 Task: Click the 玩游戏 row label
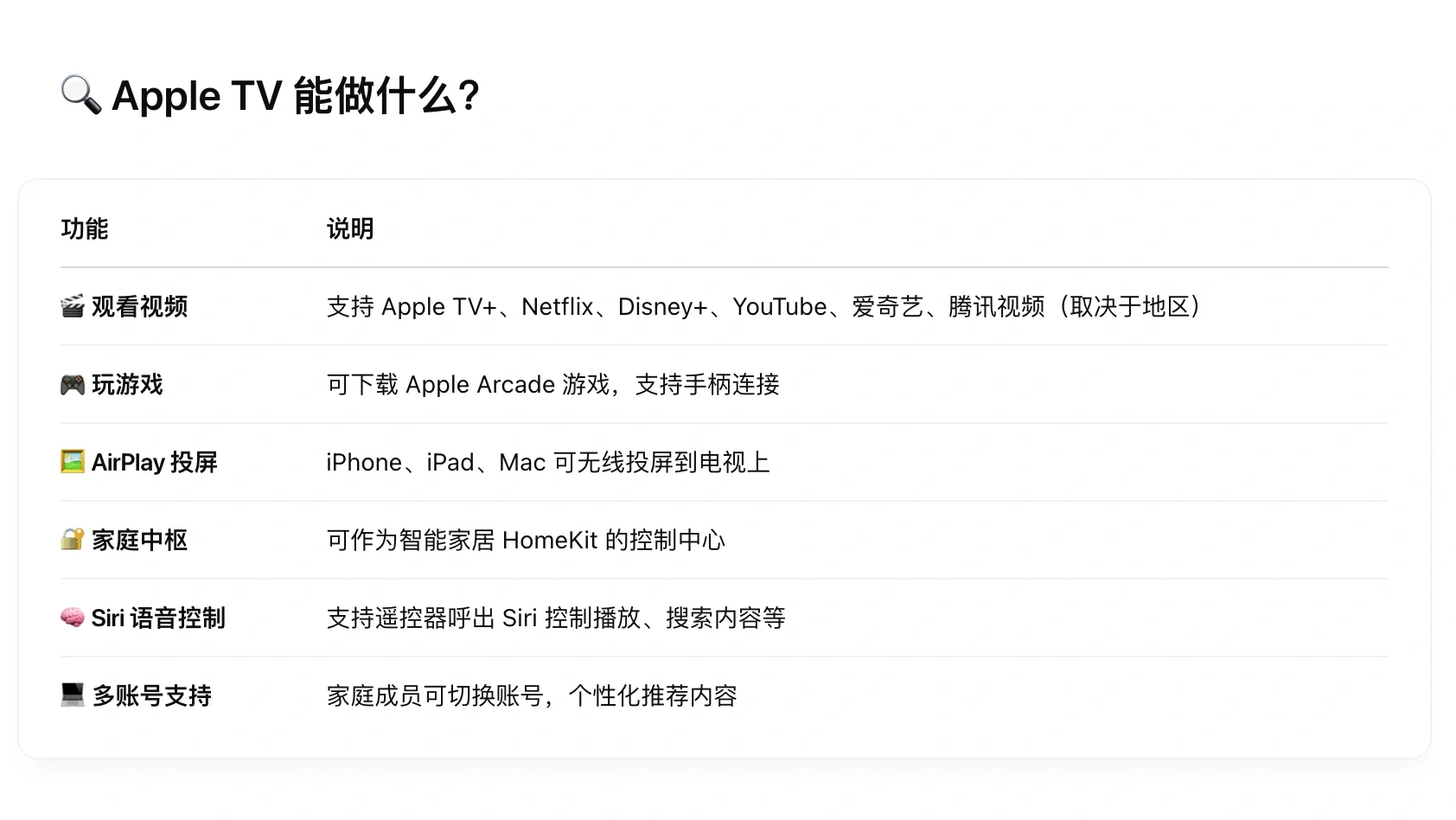pyautogui.click(x=126, y=385)
